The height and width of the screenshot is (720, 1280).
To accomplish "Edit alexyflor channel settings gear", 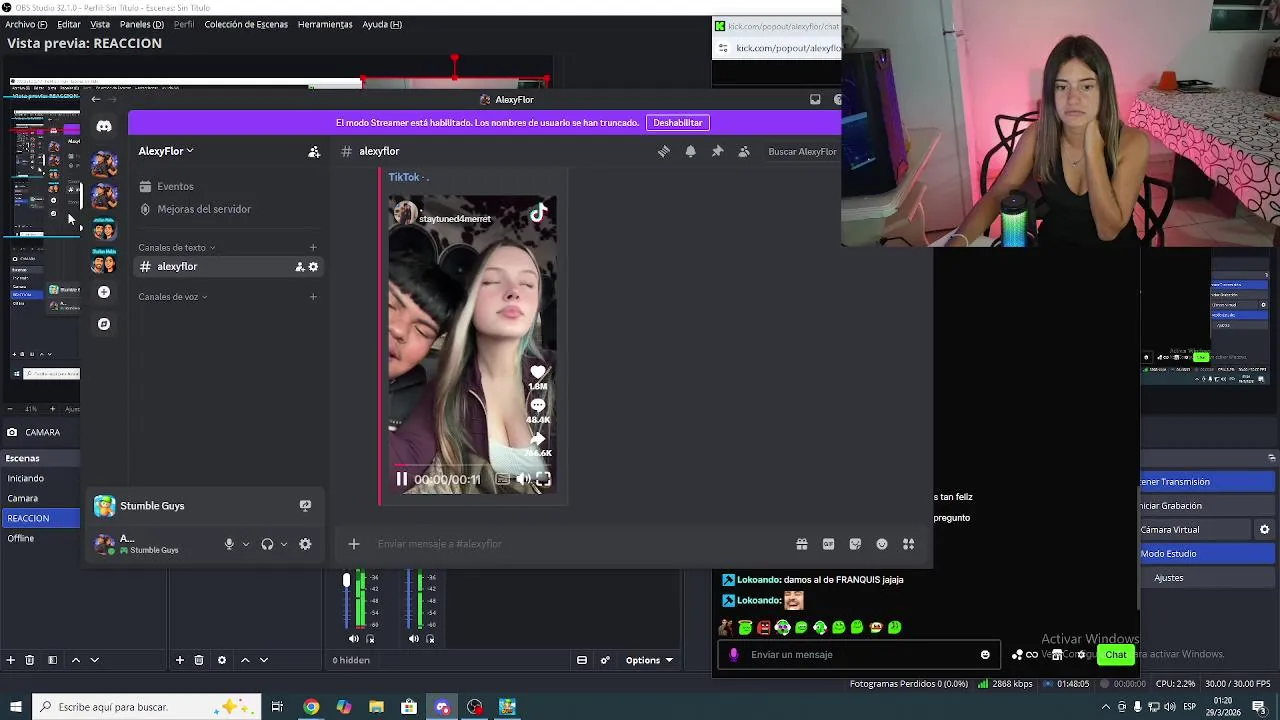I will [313, 267].
